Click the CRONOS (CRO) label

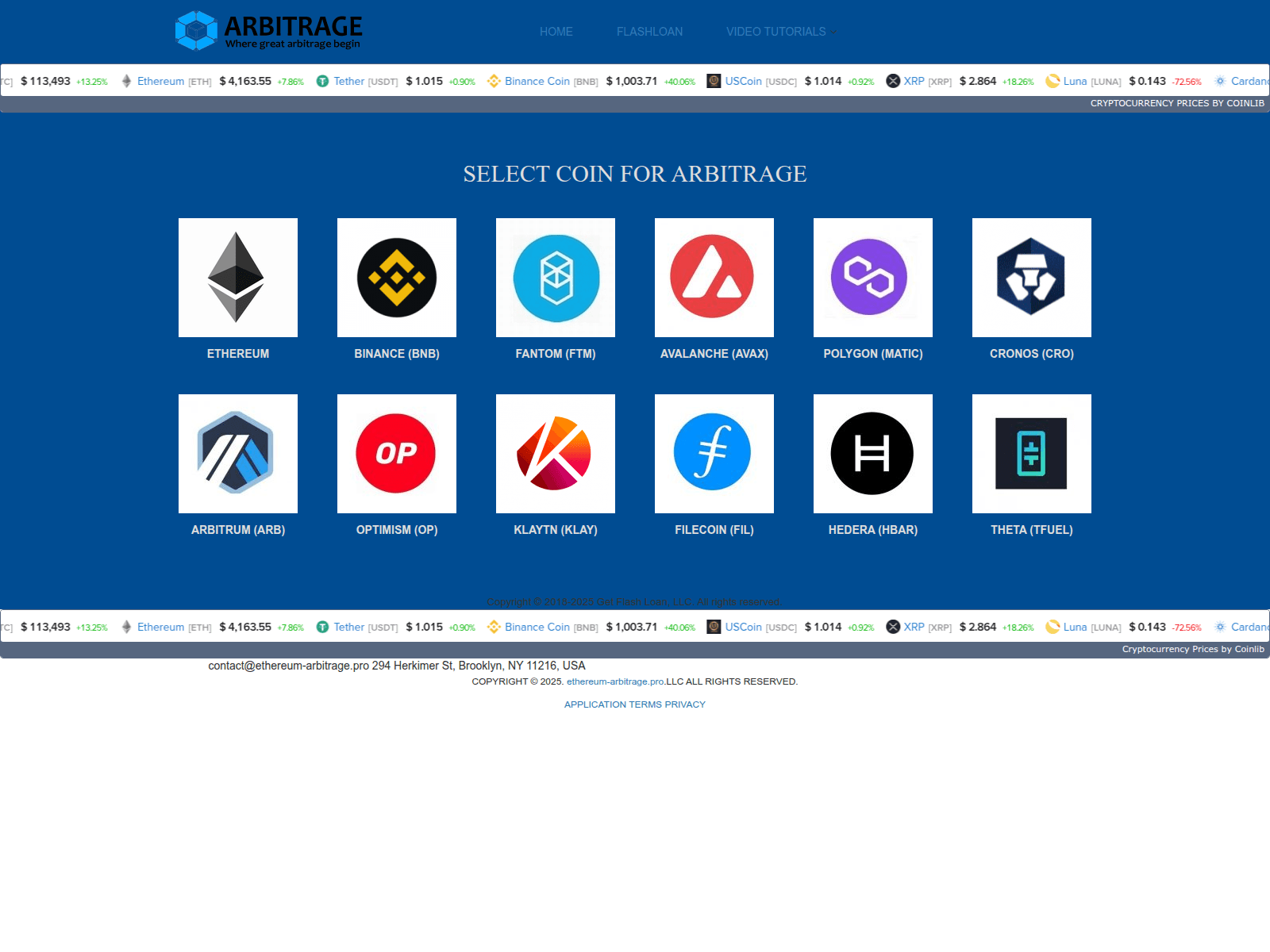point(1032,354)
